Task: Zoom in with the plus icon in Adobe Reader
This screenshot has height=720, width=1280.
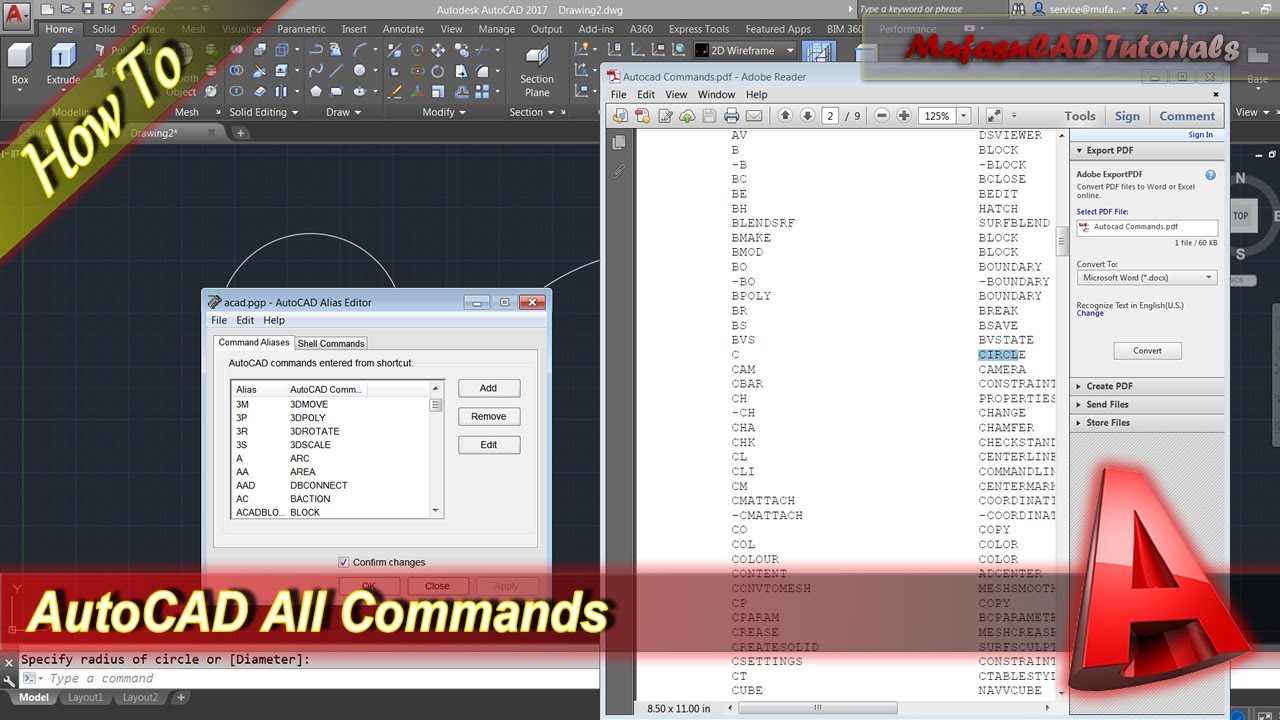Action: pyautogui.click(x=904, y=116)
